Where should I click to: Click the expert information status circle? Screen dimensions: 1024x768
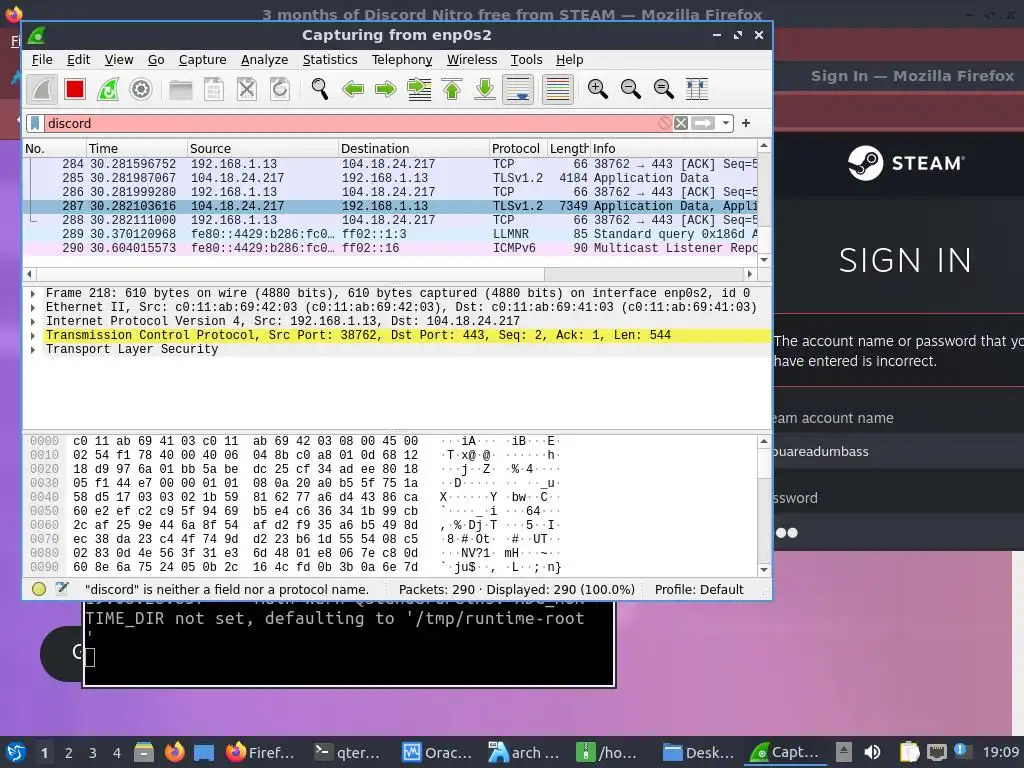[39, 589]
